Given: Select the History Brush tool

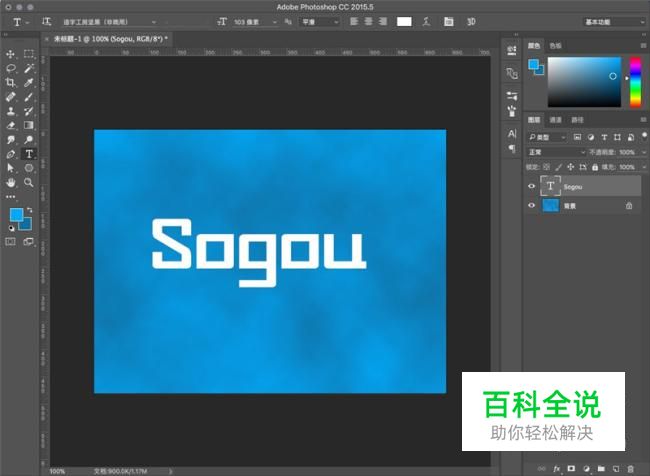Looking at the screenshot, I should [29, 111].
